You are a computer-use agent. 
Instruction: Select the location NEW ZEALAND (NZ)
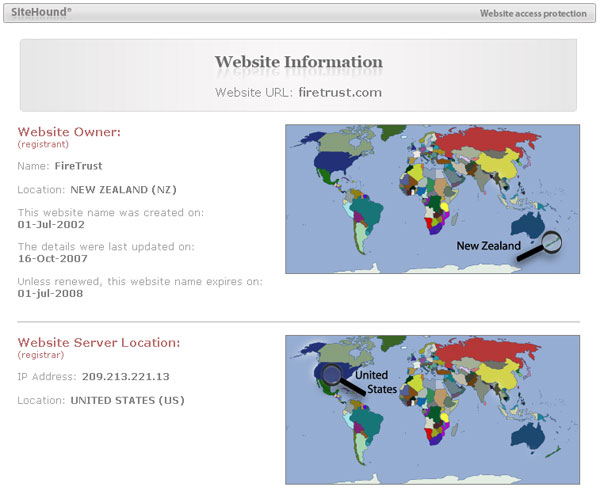coord(124,190)
